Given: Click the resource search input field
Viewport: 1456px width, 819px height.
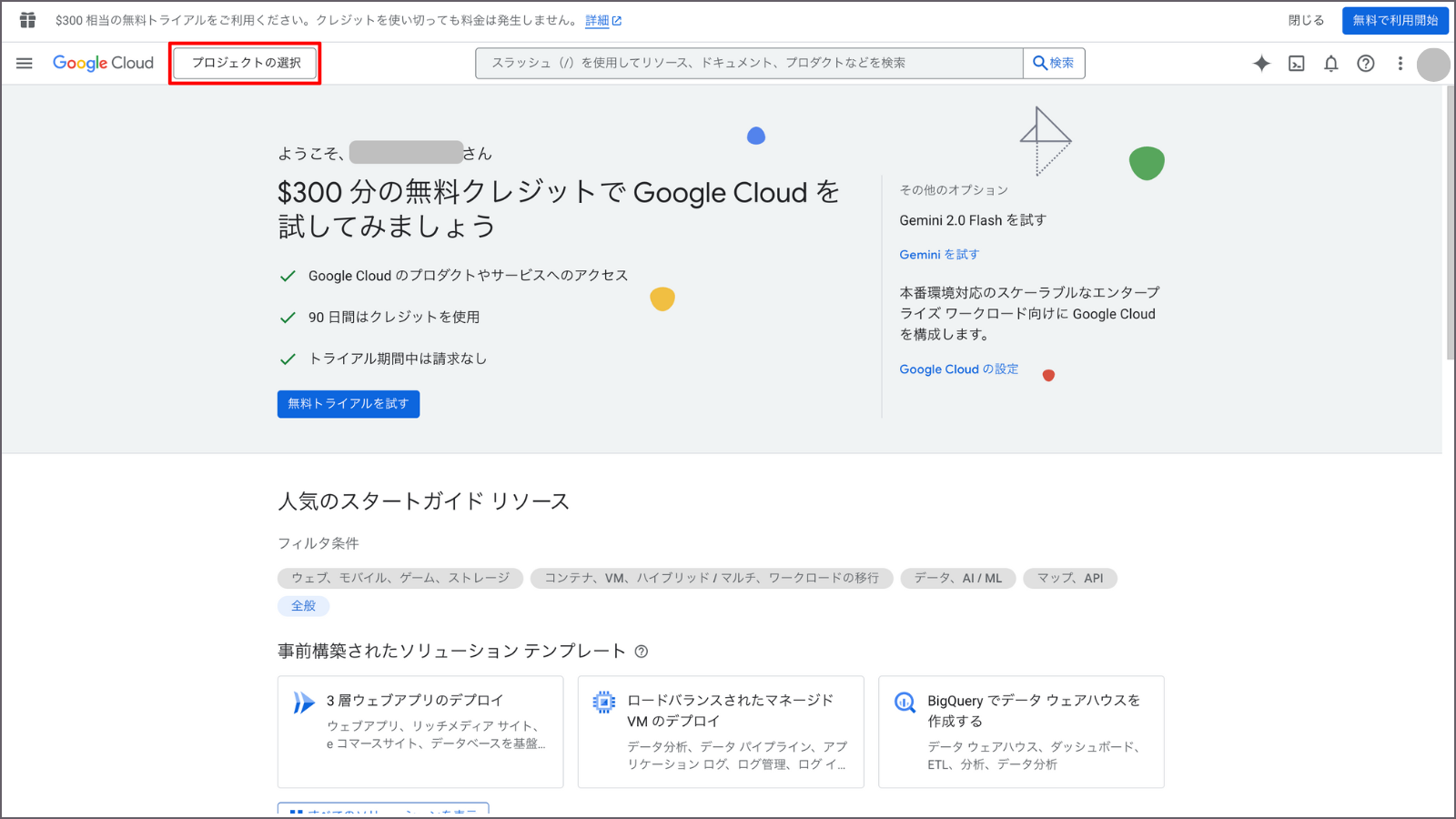Looking at the screenshot, I should coord(749,63).
